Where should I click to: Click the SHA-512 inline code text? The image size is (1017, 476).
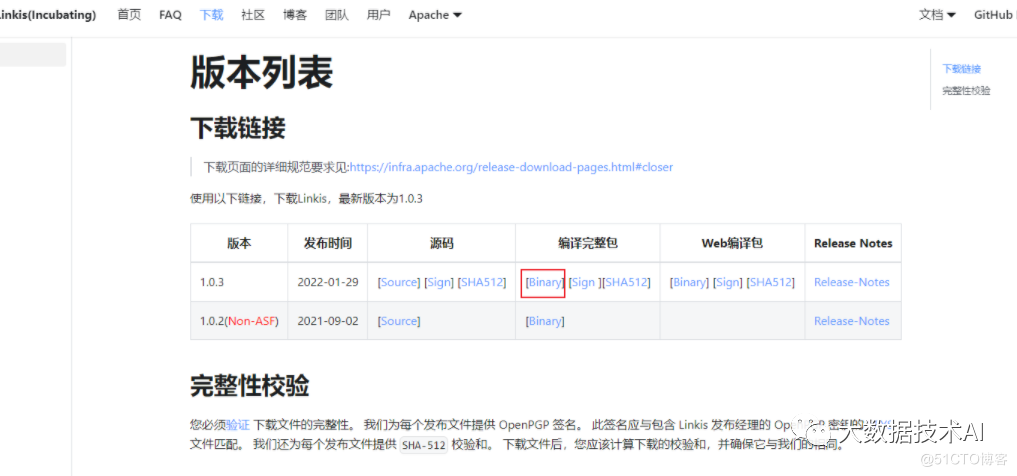[x=424, y=446]
